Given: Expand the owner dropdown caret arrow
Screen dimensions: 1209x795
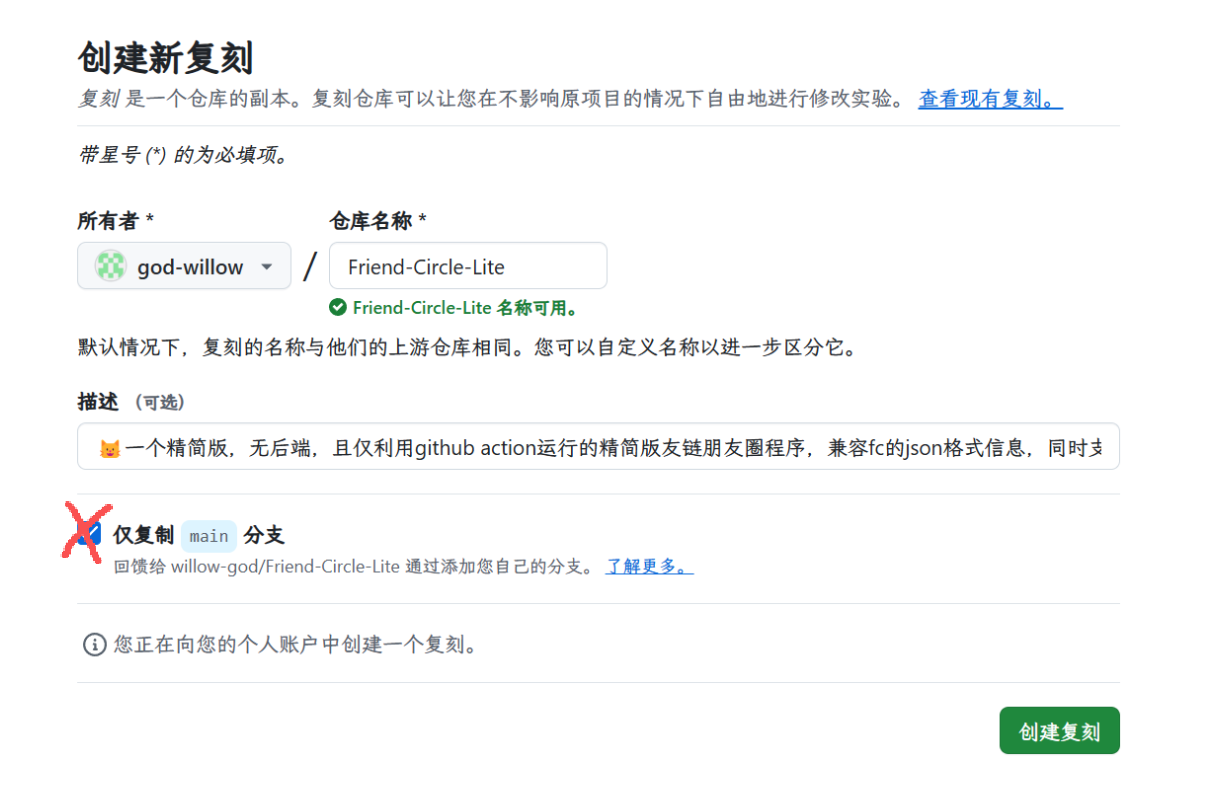Looking at the screenshot, I should pos(266,267).
